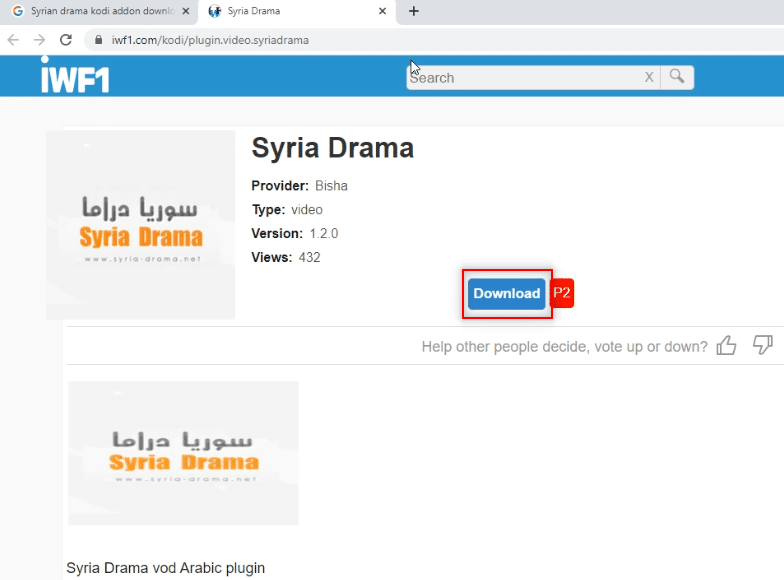Image resolution: width=784 pixels, height=580 pixels.
Task: Click the type value video
Action: pyautogui.click(x=307, y=210)
